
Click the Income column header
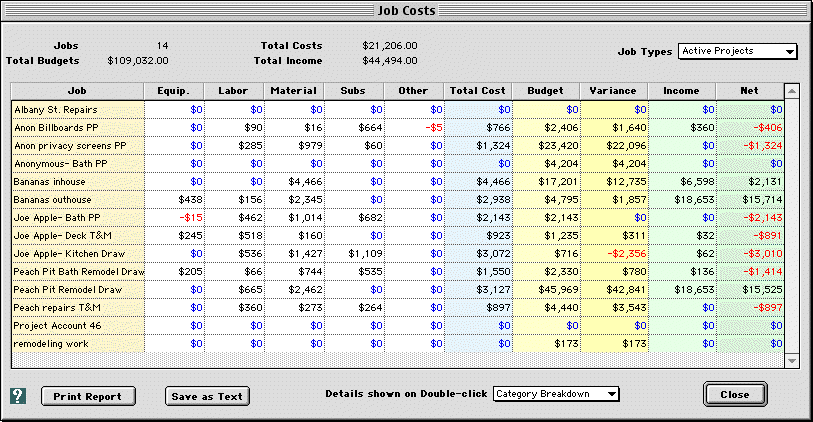pyautogui.click(x=681, y=91)
